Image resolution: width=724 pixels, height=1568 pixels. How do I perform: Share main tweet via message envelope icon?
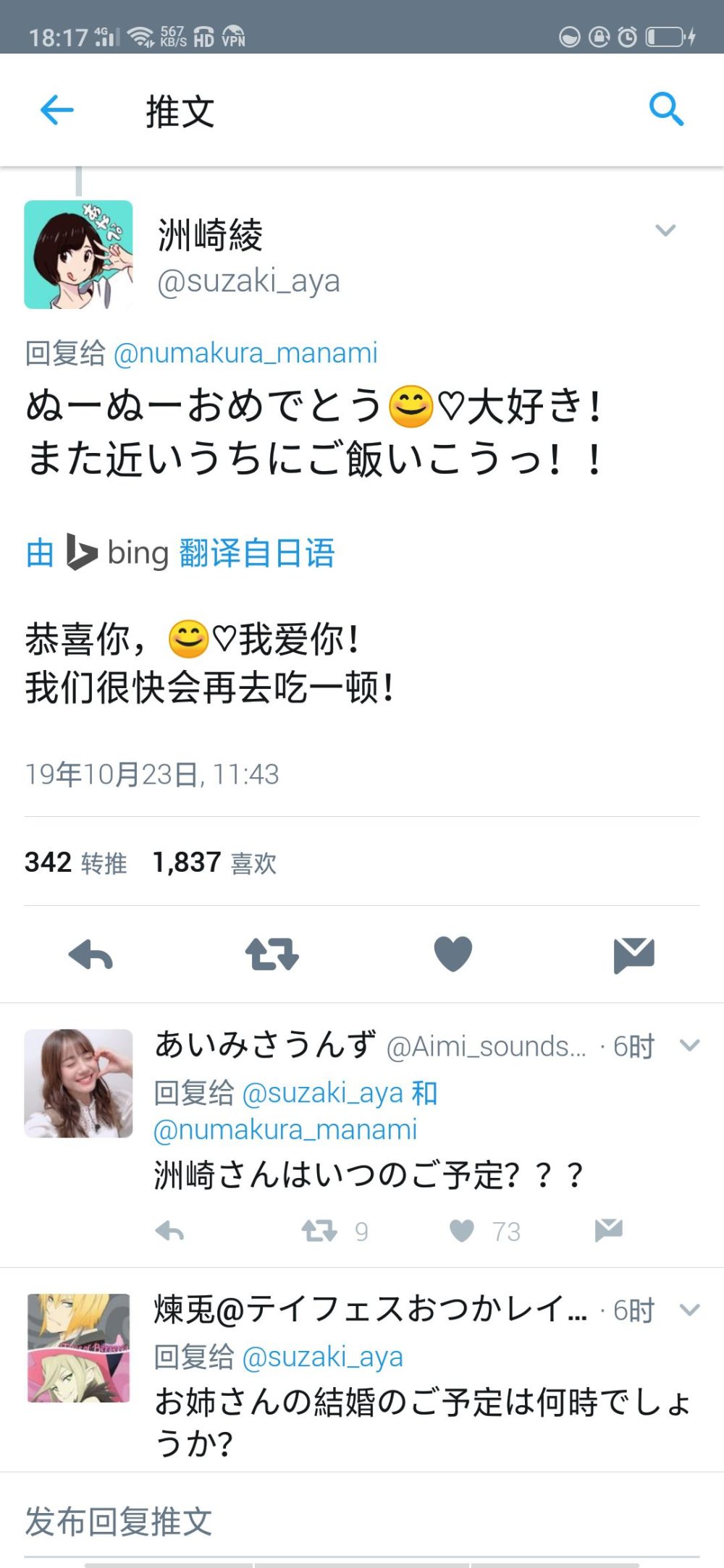point(634,955)
